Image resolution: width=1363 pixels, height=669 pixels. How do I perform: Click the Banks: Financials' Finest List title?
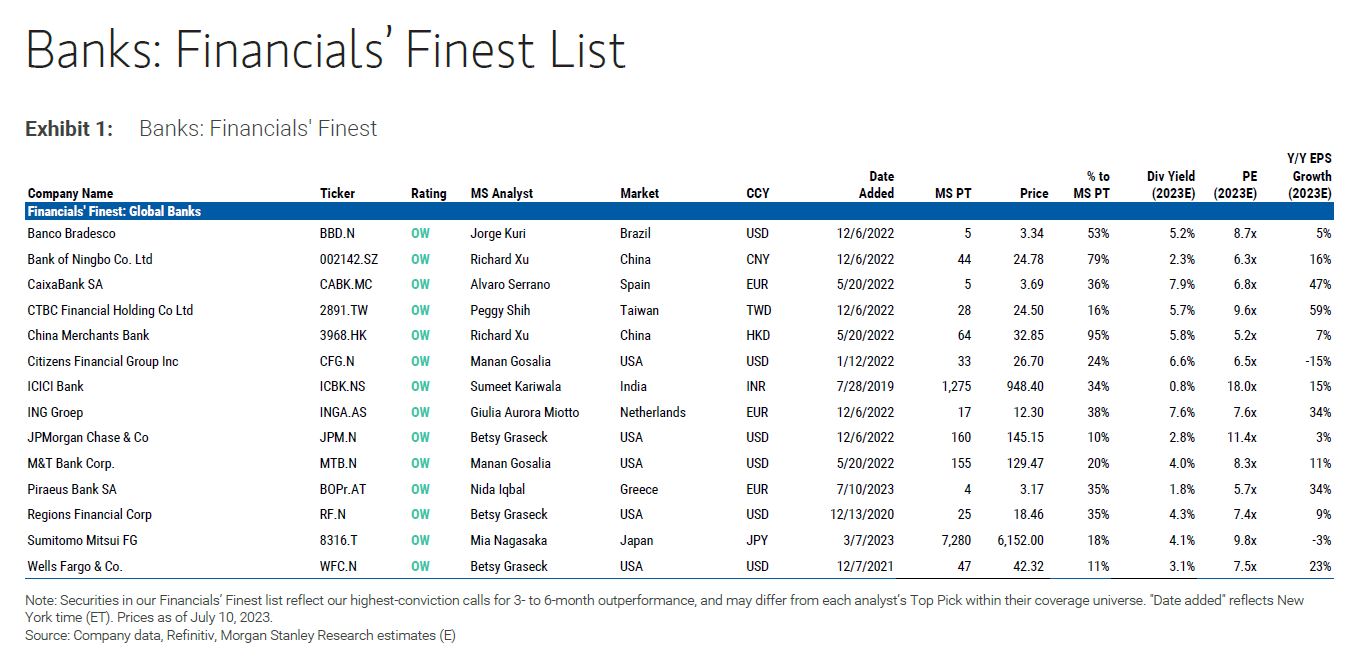[x=326, y=50]
